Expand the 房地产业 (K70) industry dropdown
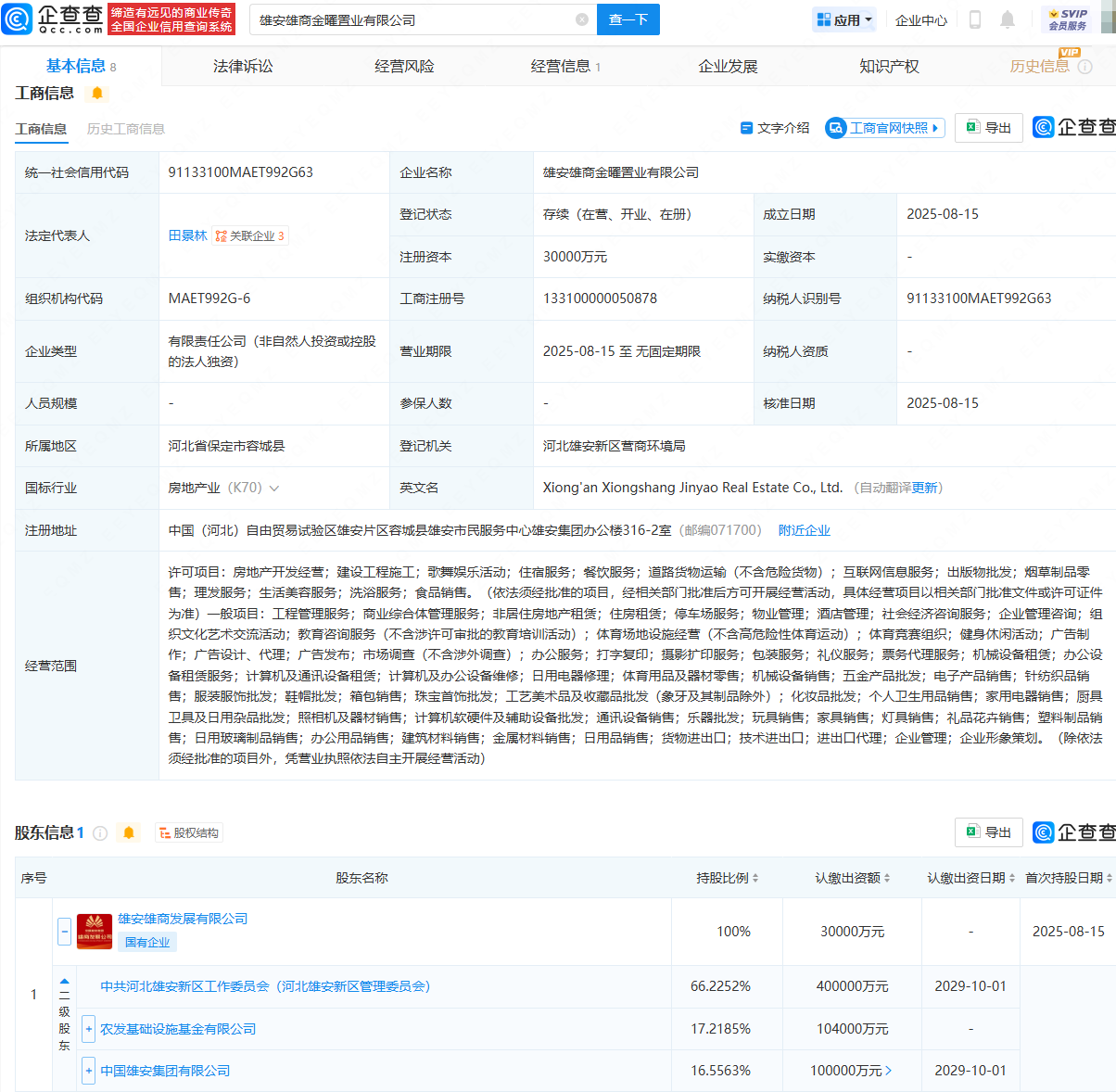The width and height of the screenshot is (1116, 1092). pyautogui.click(x=274, y=488)
